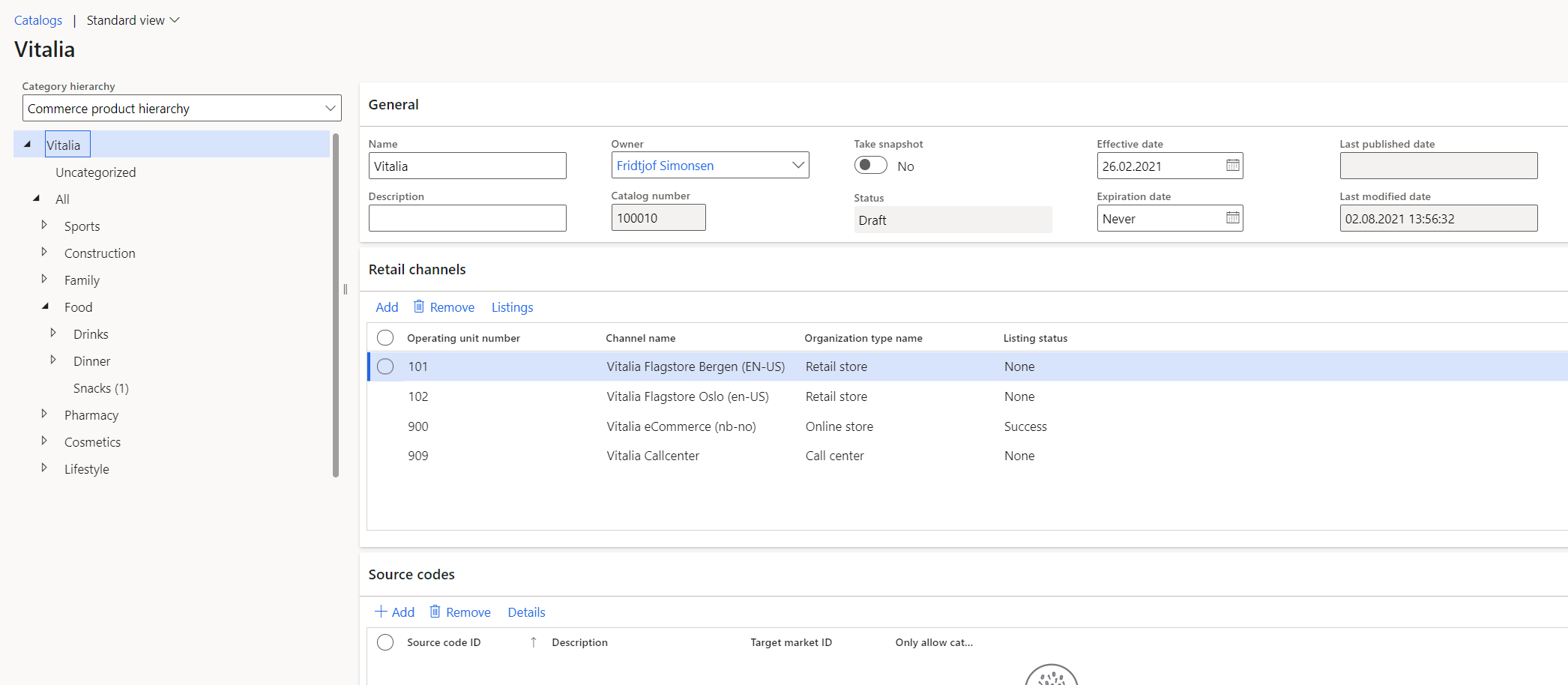Open Listings for retail channels
This screenshot has width=1568, height=685.
513,307
